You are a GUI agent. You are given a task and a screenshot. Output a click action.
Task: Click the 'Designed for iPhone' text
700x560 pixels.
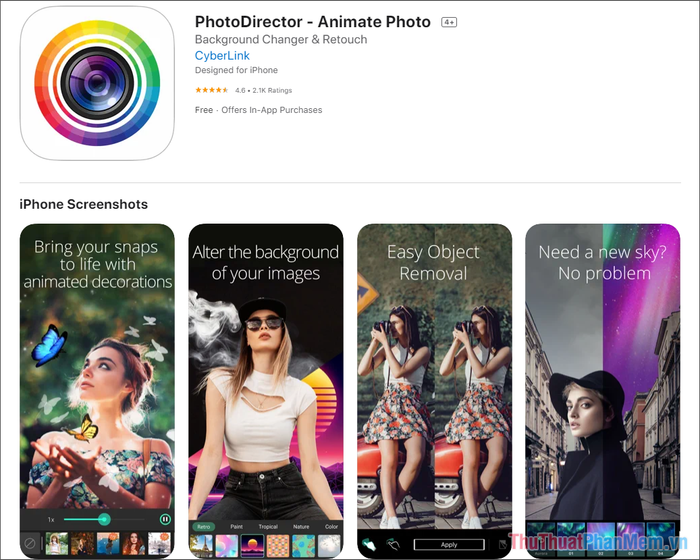click(236, 70)
